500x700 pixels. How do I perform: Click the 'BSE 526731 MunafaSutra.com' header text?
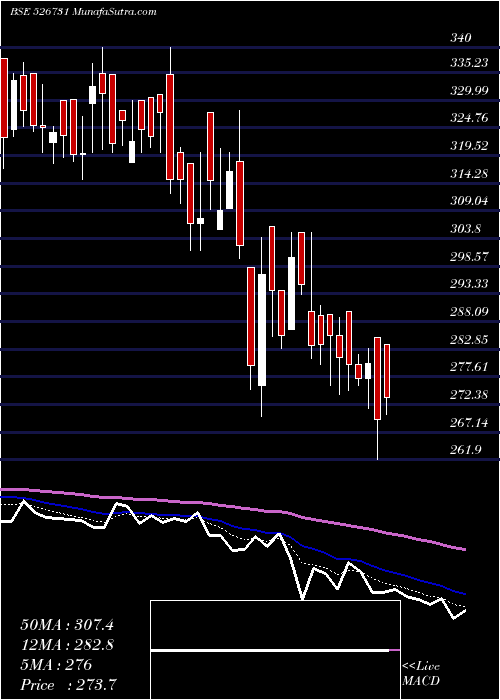click(x=83, y=12)
